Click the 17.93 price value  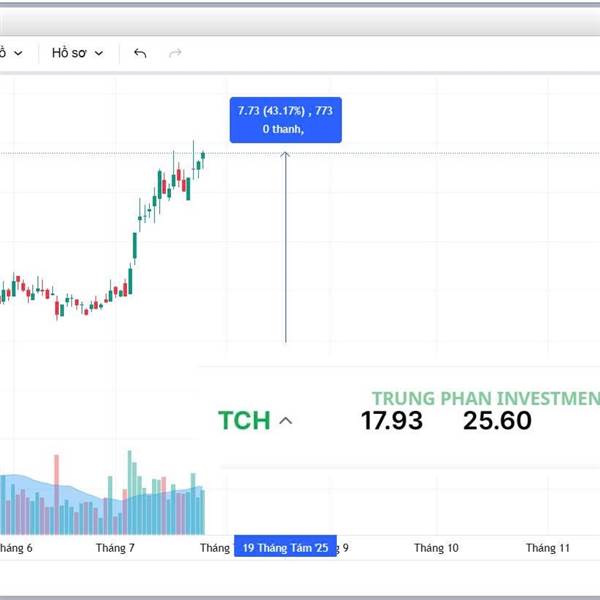pos(392,420)
